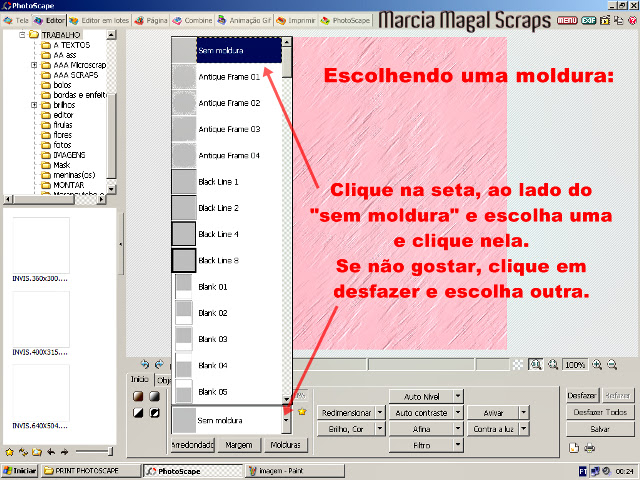
Task: Click the Desfazer Todos button
Action: click(600, 412)
